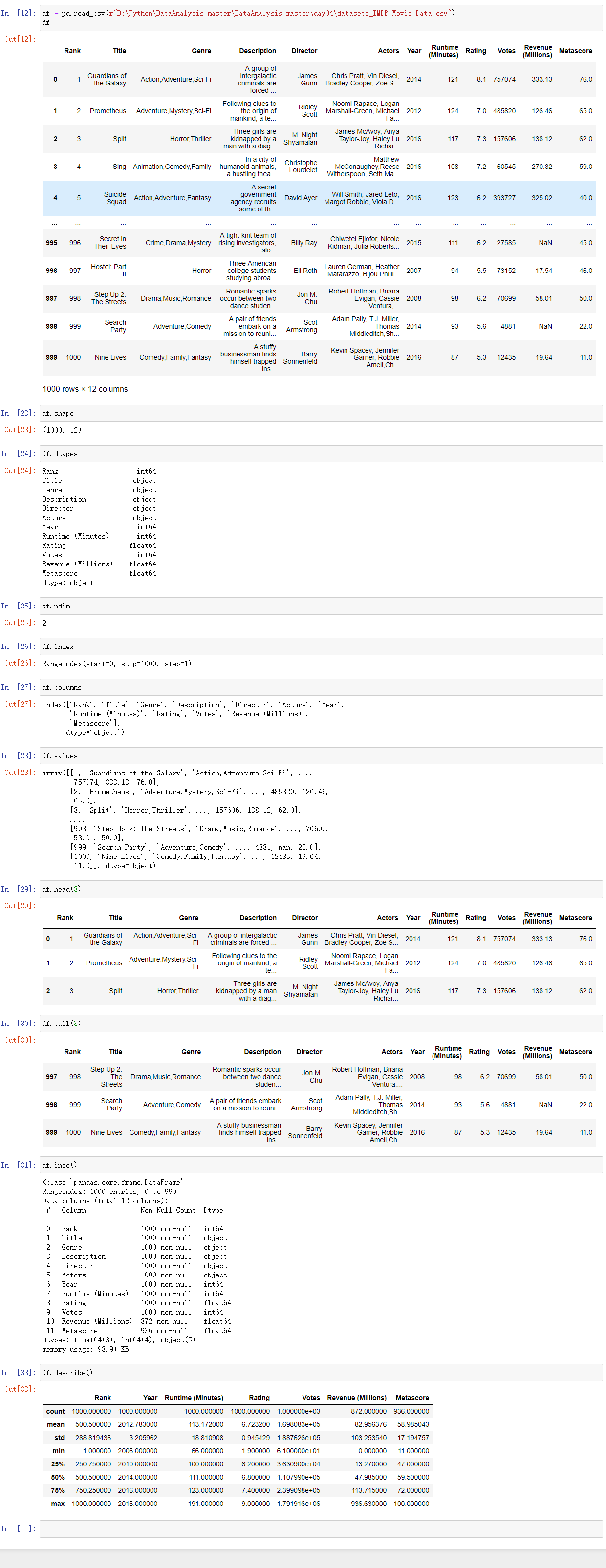
Task: Click the '1000 rows × 12 columns' summary text
Action: coord(85,389)
